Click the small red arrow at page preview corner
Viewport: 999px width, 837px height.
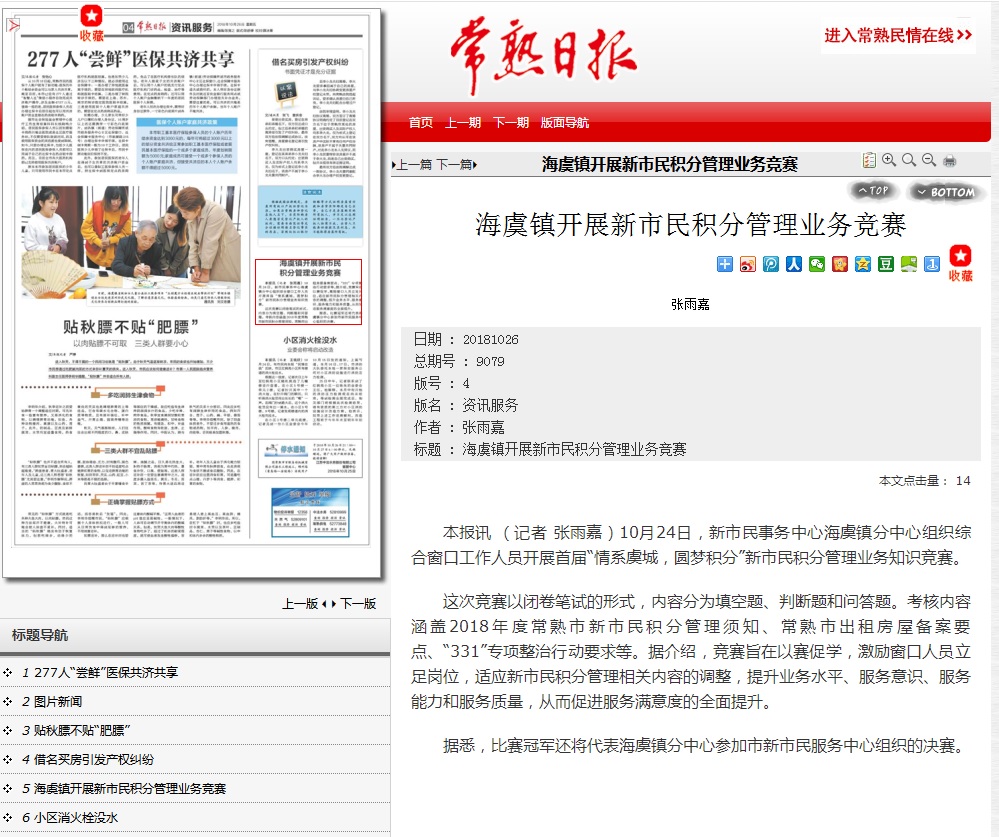pos(13,25)
